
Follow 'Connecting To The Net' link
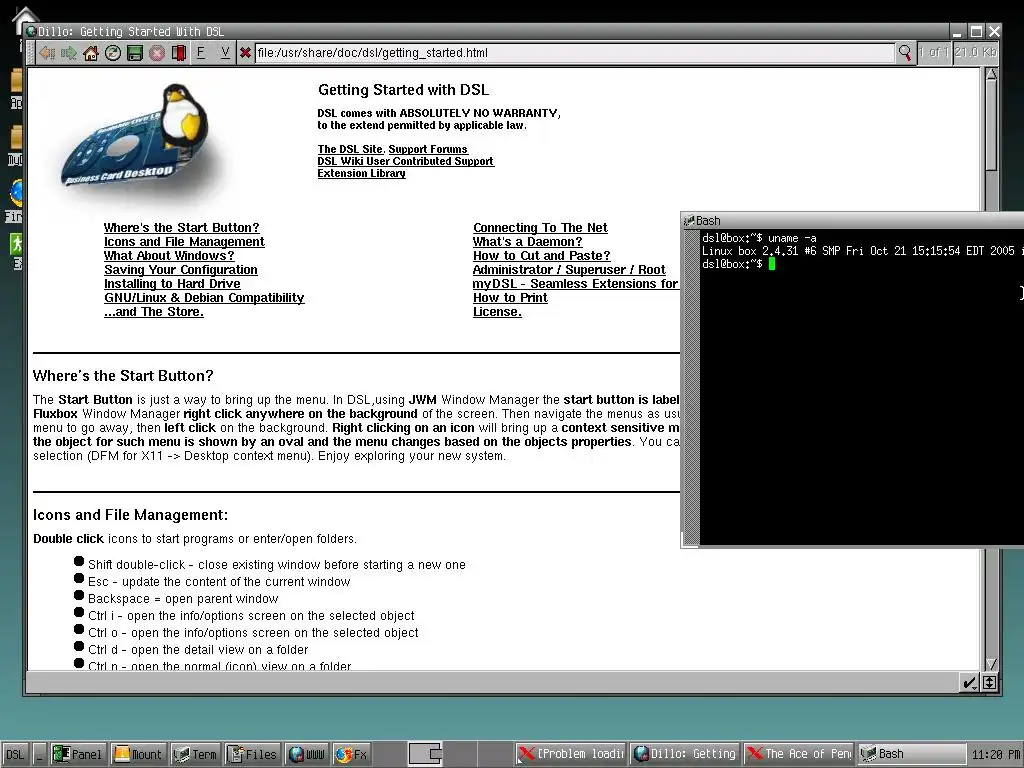(x=540, y=227)
